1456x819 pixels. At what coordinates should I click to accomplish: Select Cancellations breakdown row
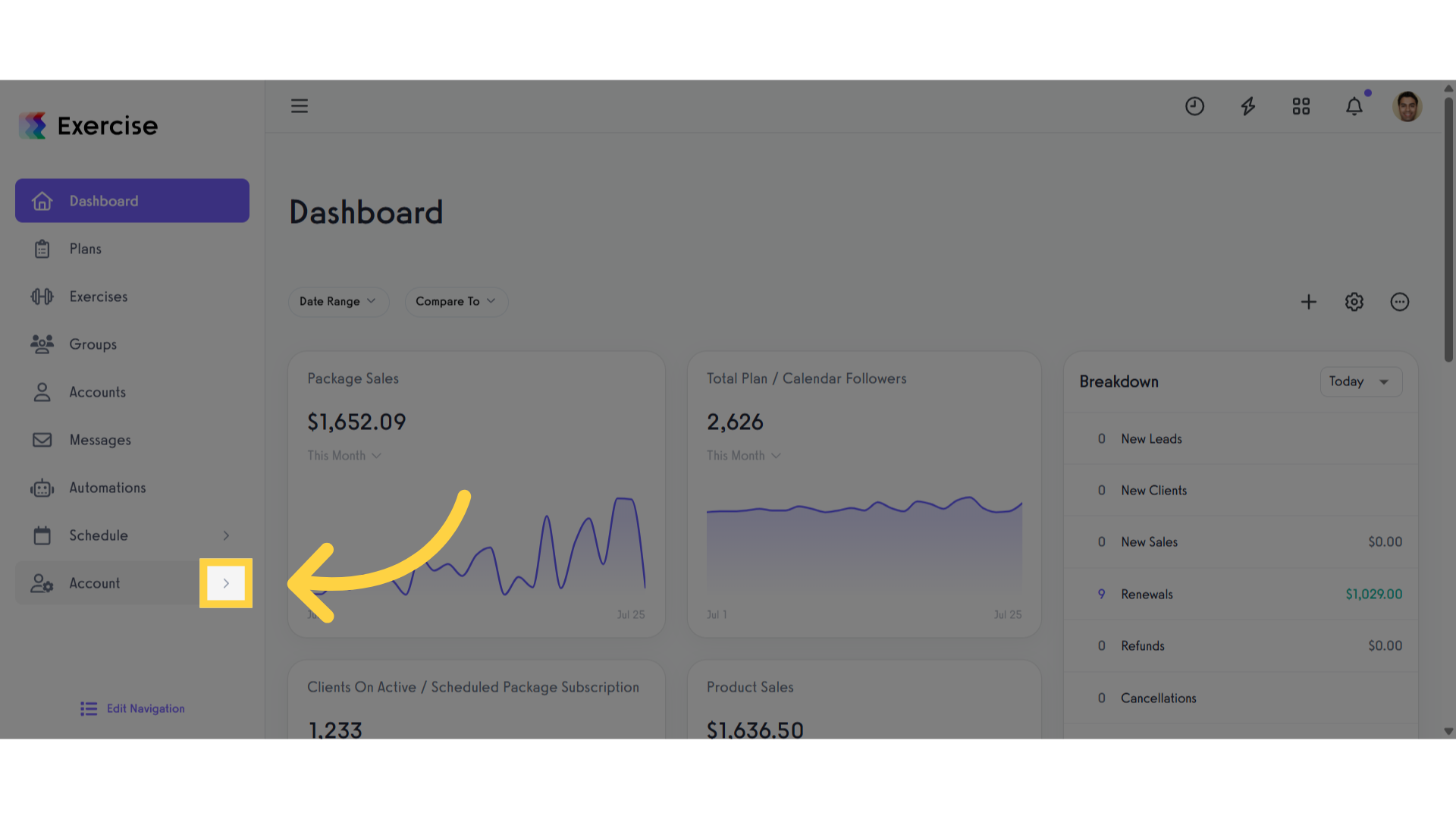[1241, 698]
